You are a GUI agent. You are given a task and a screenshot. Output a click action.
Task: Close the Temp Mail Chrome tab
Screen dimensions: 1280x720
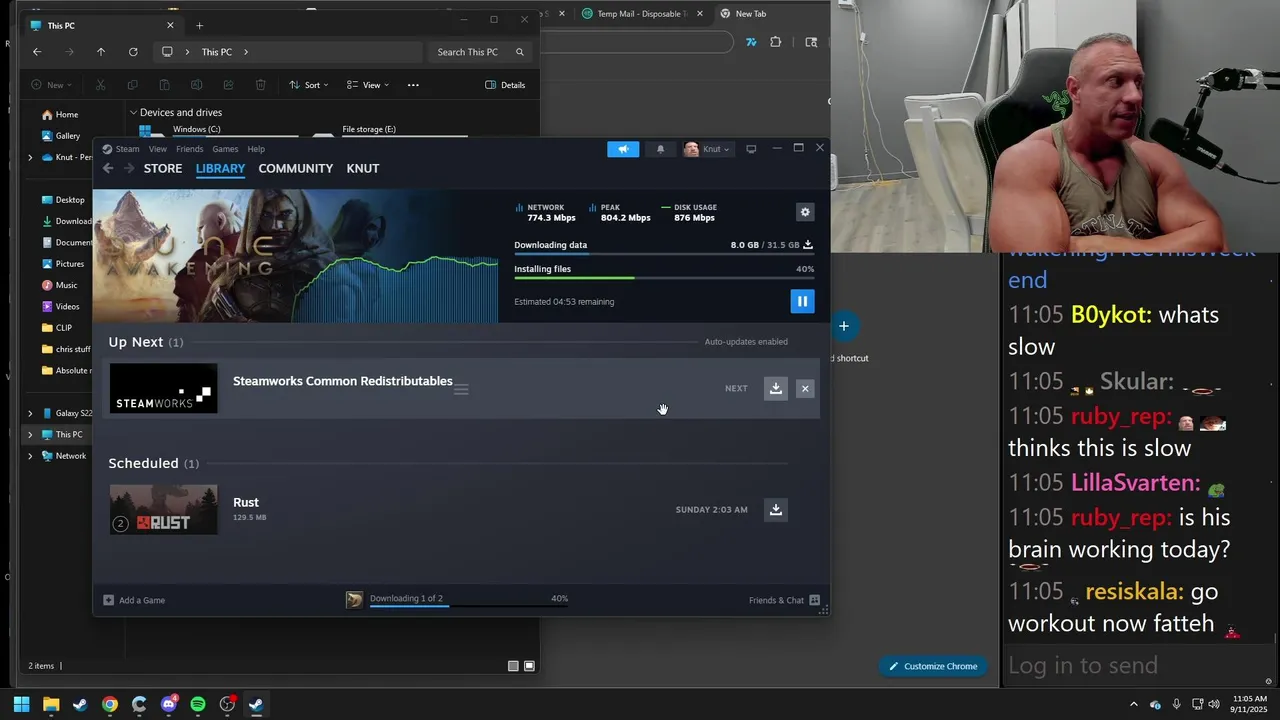699,14
